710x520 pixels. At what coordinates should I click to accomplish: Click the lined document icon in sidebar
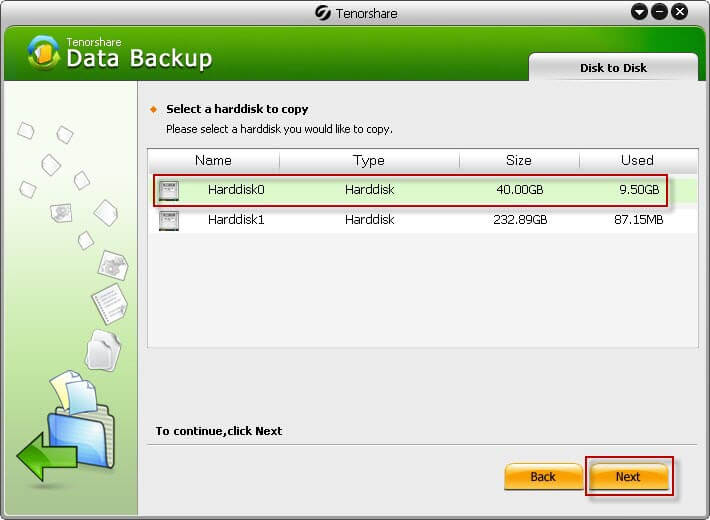pos(108,302)
